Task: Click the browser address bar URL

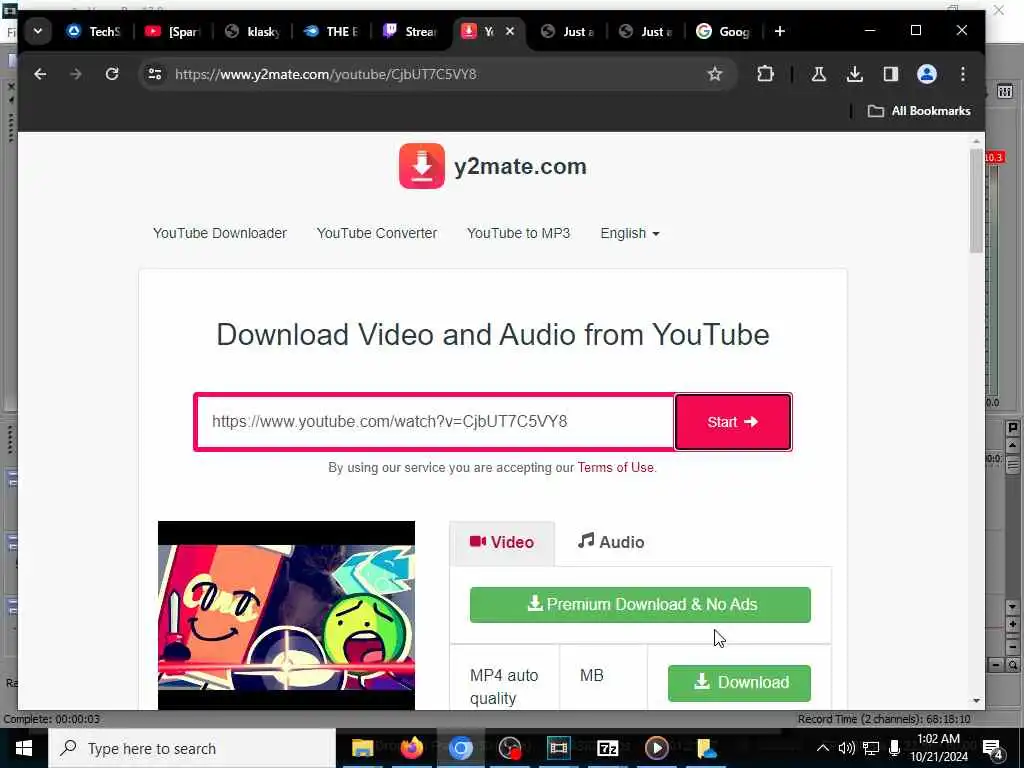Action: coord(325,74)
